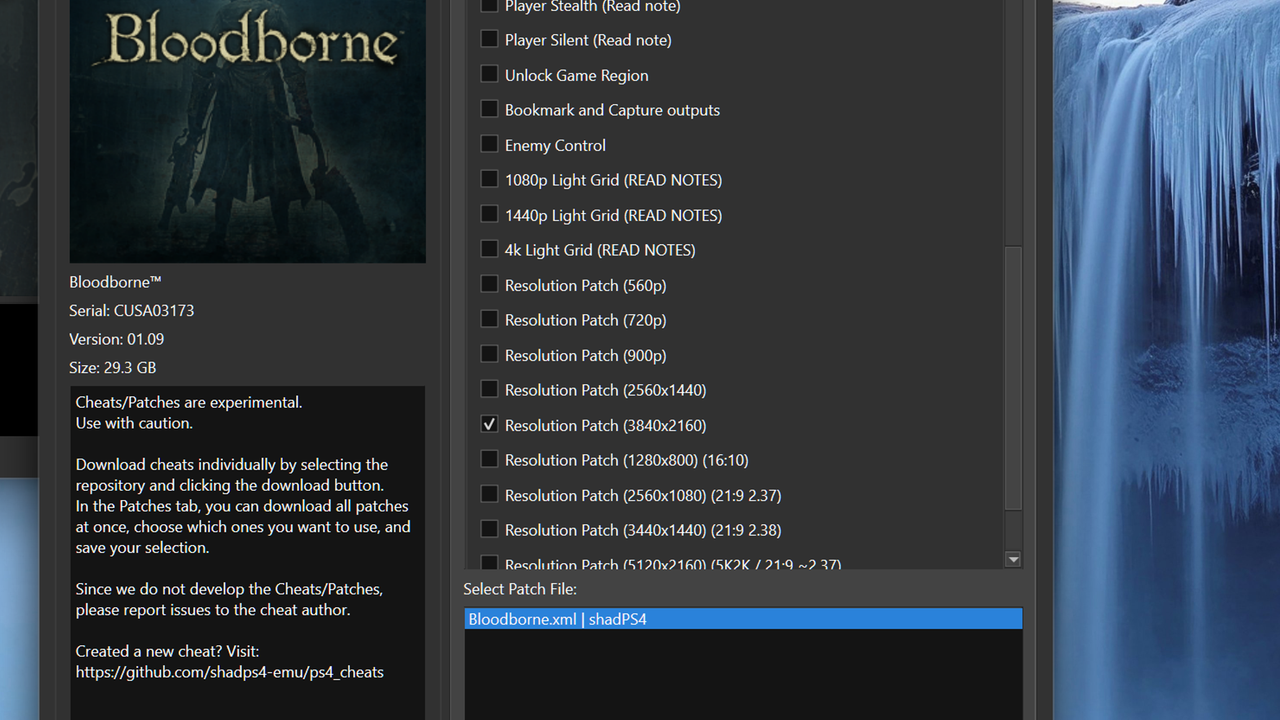Check Resolution Patch (1280x800) (16:10)

tap(489, 459)
